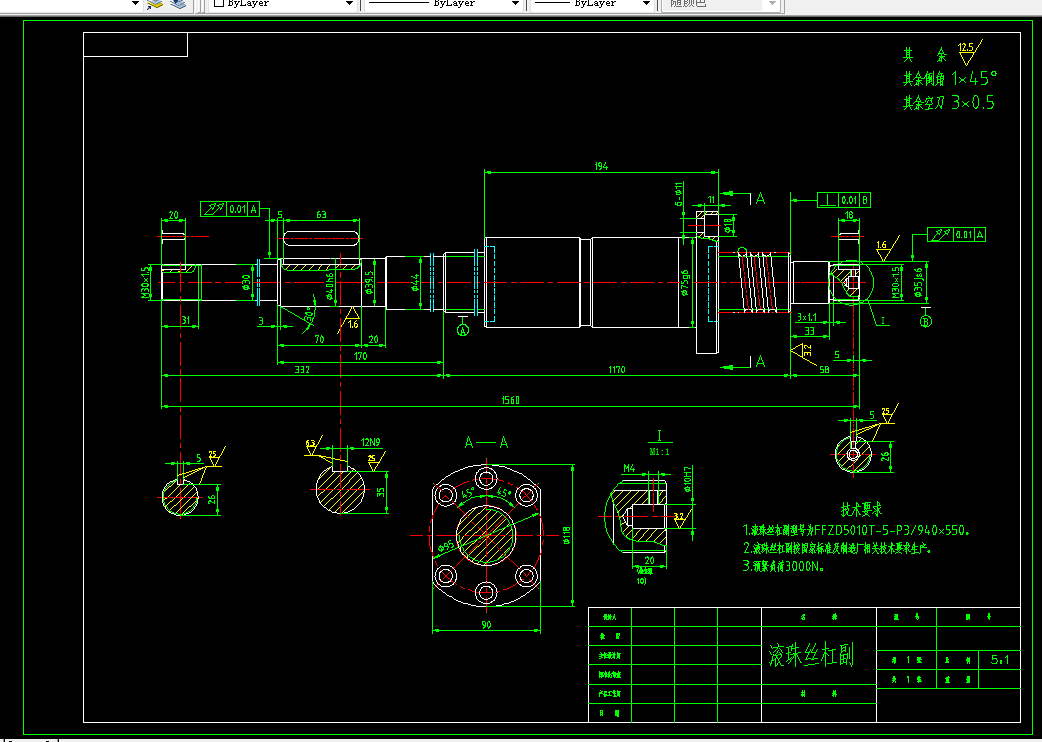Screen dimensions: 1042x742
Task: Select the M4 thread callout
Action: (629, 468)
